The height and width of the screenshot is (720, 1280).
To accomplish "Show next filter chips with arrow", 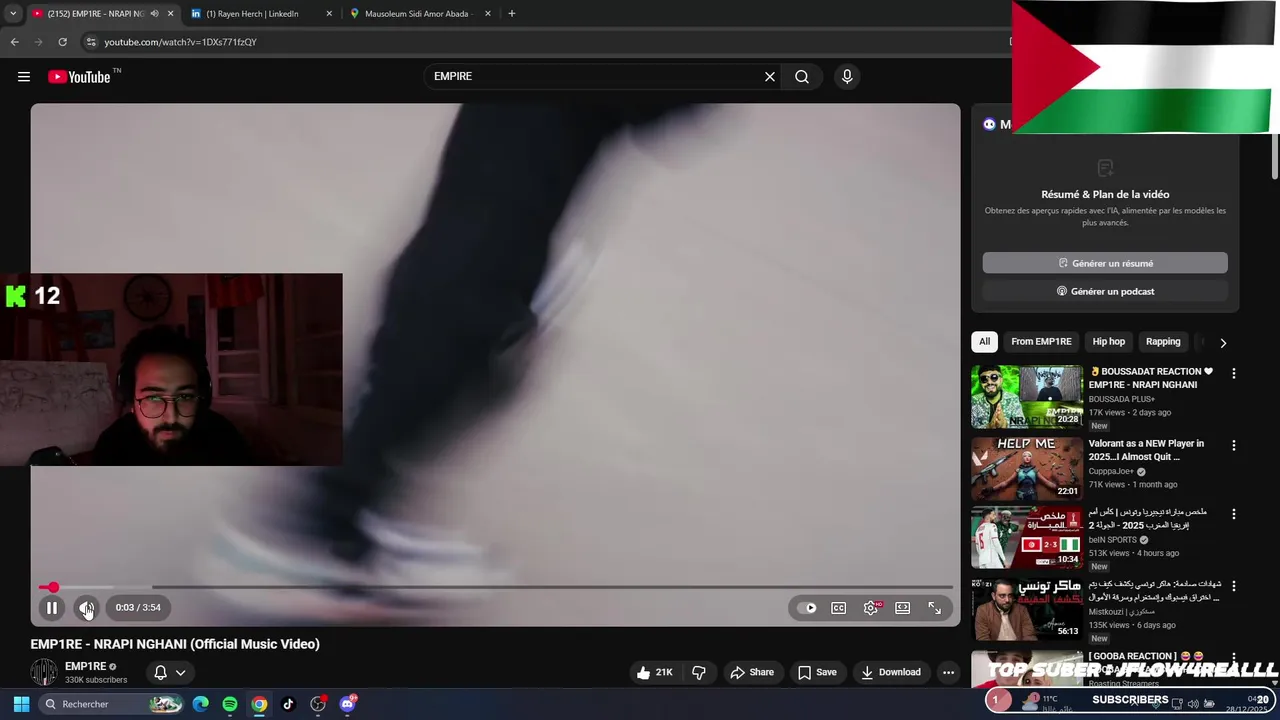I will 1223,343.
